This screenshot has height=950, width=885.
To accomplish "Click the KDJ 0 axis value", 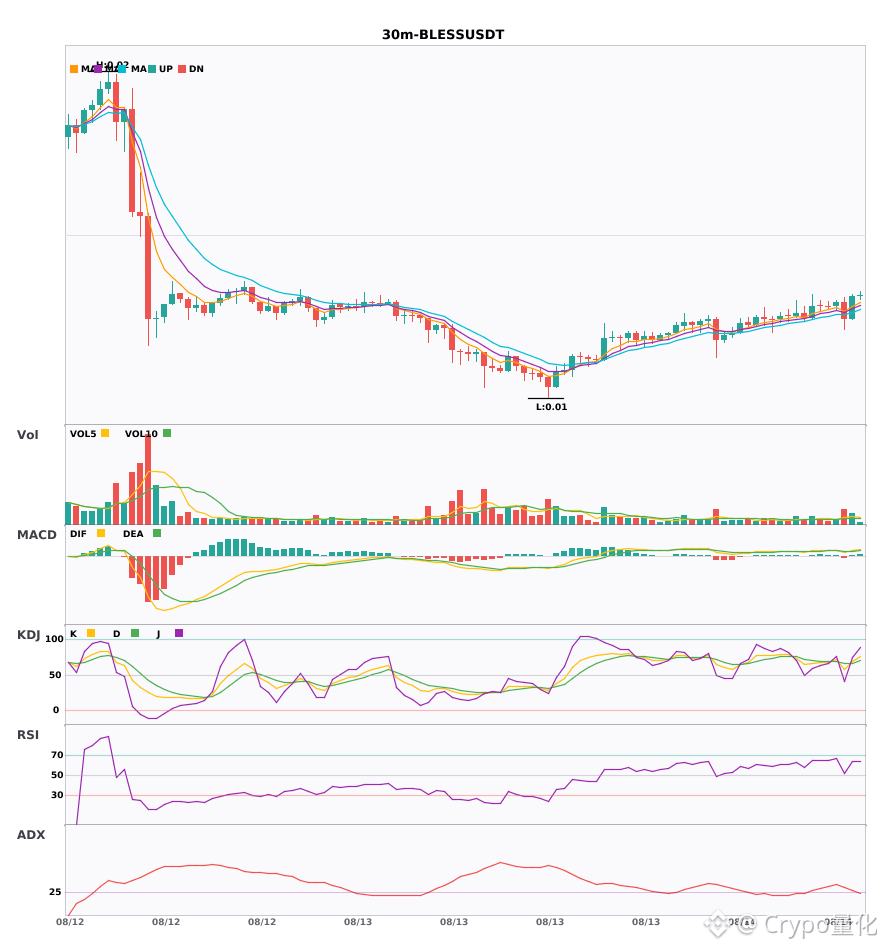I will click(56, 710).
